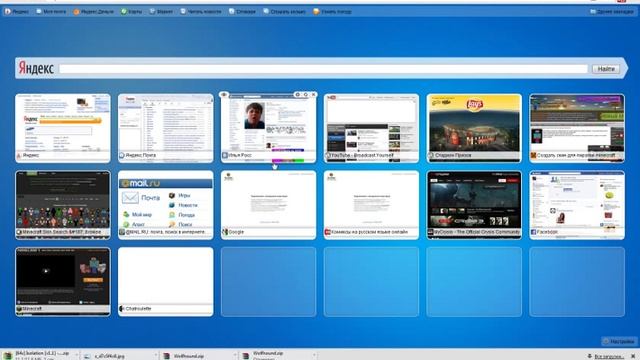This screenshot has width=640, height=360.
Task: Focus the Яндекс search input field
Action: tap(323, 69)
